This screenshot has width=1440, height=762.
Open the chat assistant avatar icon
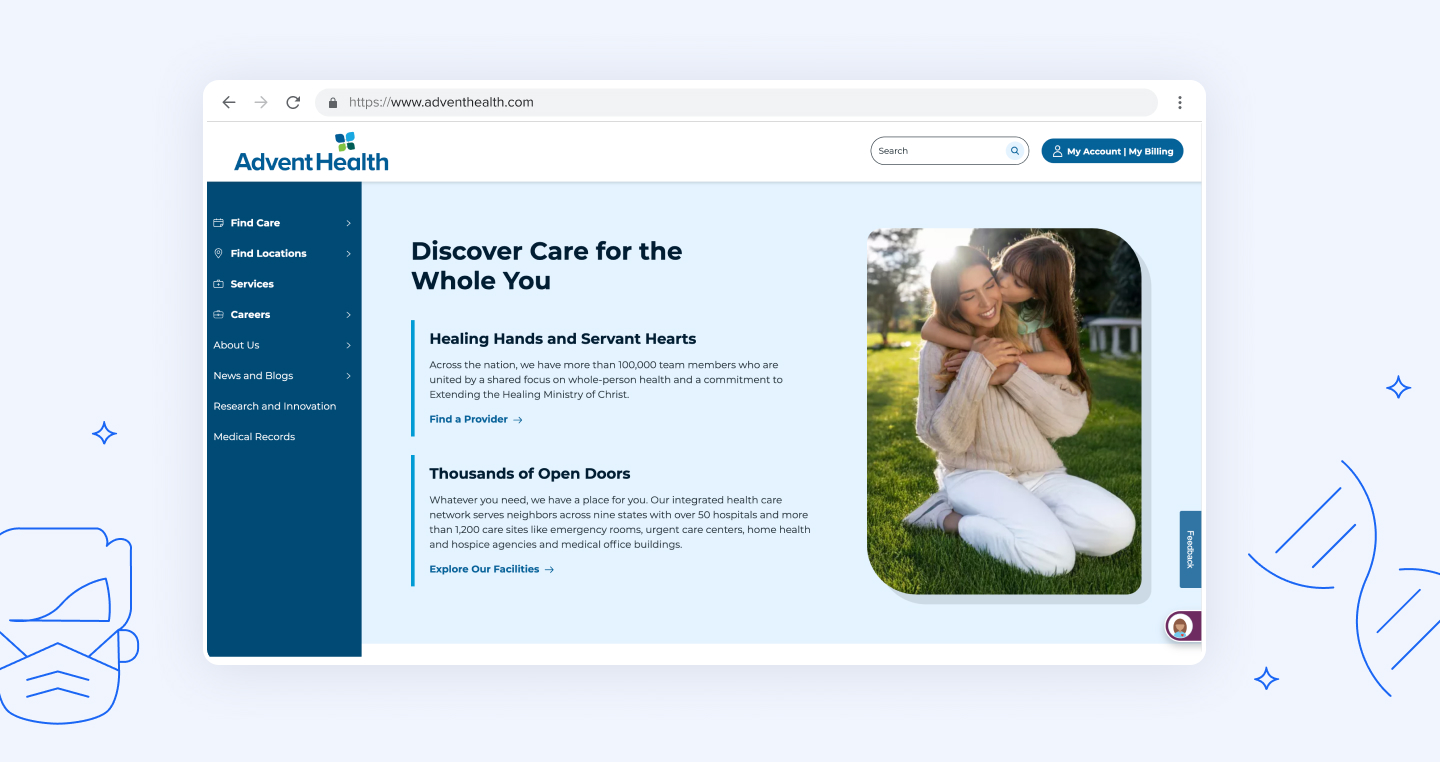(1180, 626)
